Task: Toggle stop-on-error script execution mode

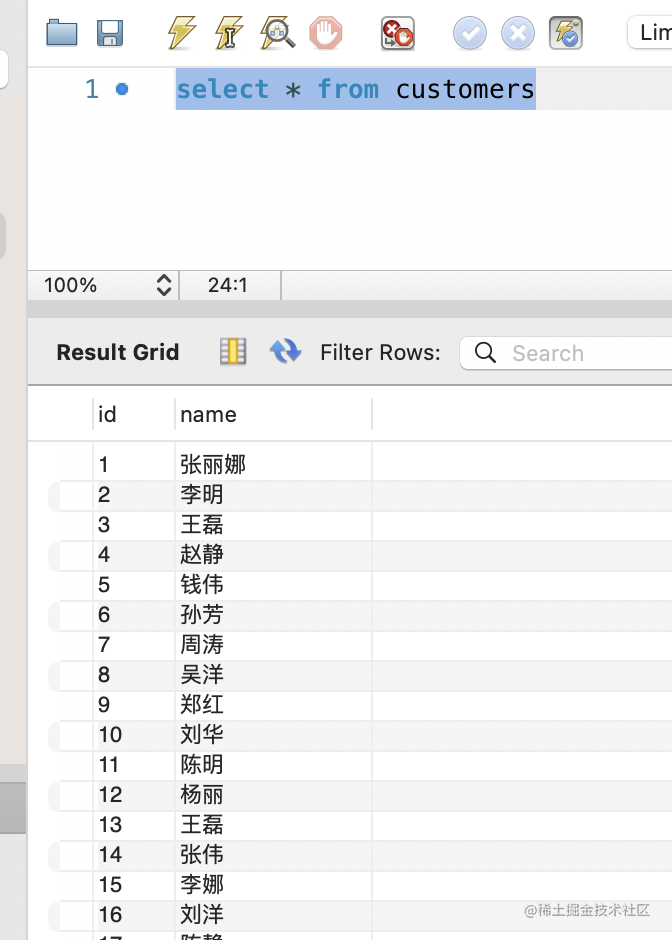Action: (398, 33)
